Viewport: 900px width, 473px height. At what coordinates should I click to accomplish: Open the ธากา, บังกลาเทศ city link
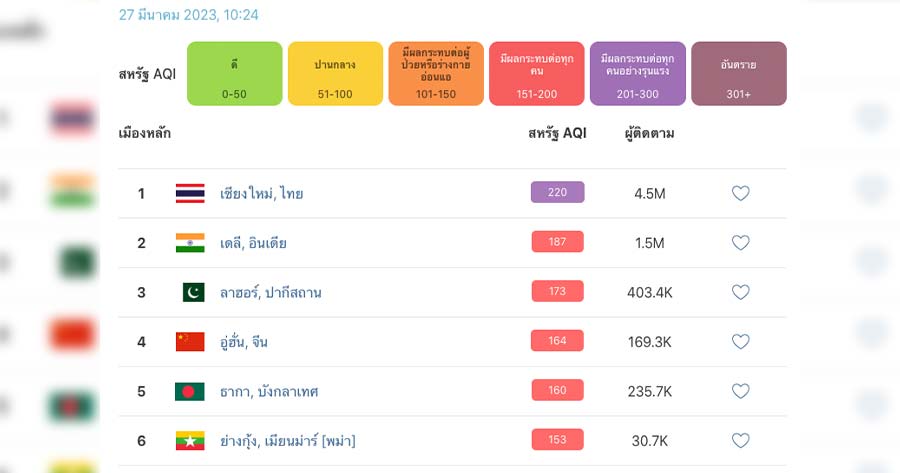tap(269, 391)
